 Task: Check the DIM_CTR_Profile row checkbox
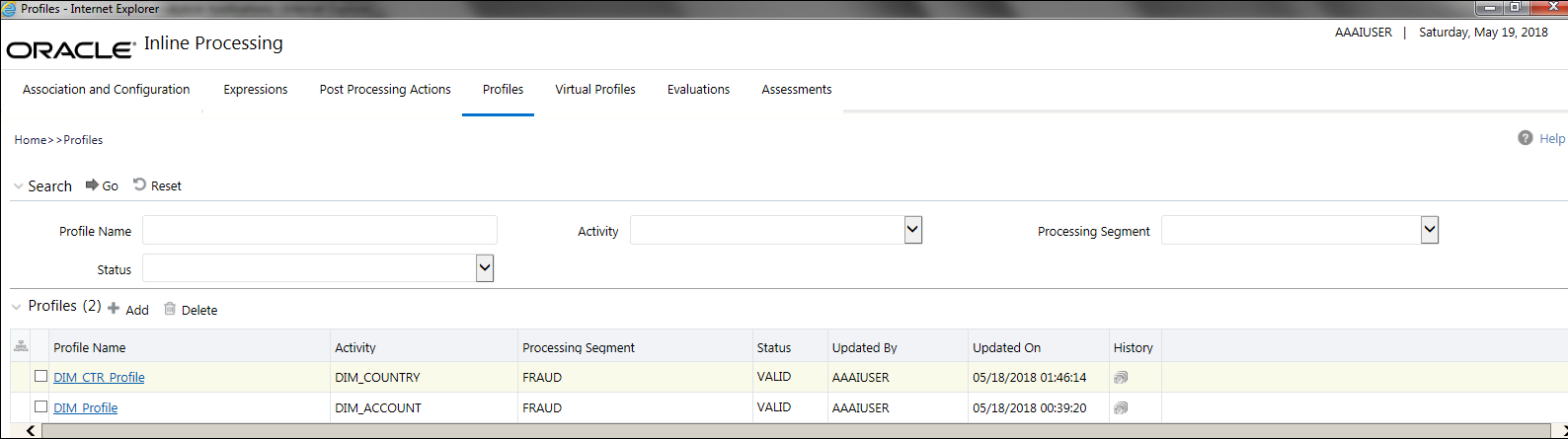click(40, 376)
